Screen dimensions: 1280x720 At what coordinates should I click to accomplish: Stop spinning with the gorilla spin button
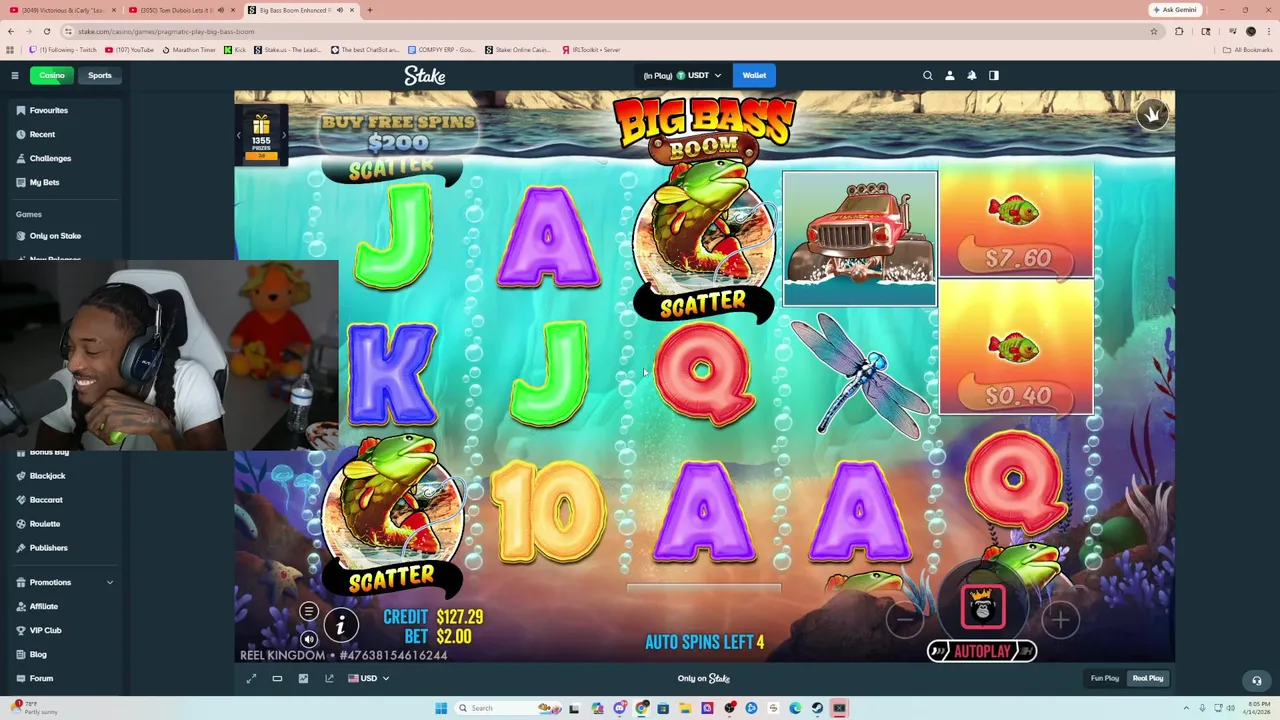click(982, 606)
